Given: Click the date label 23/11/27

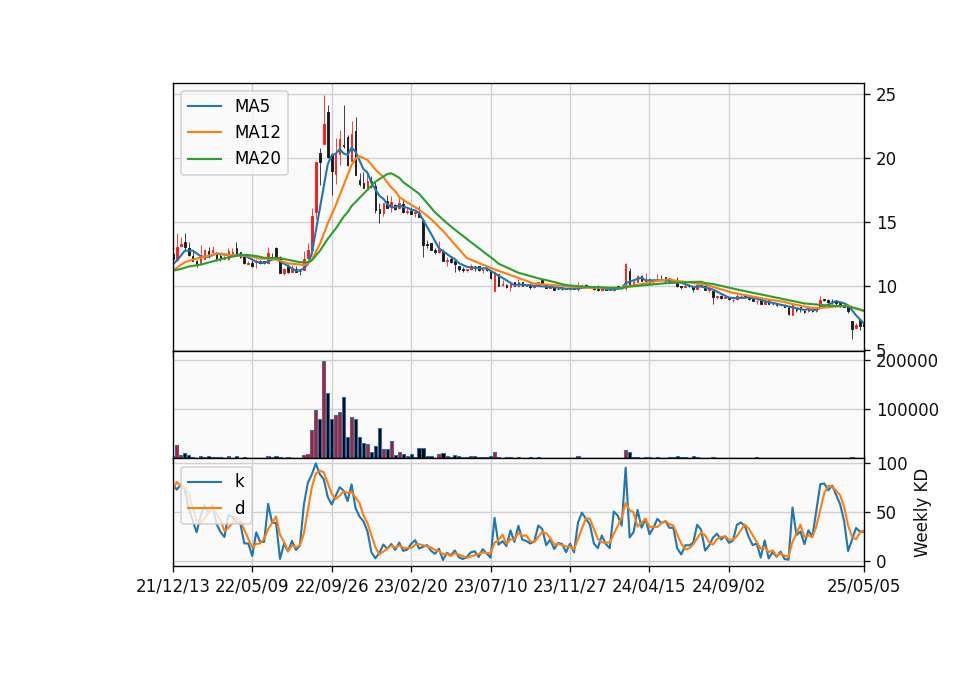Looking at the screenshot, I should 570,587.
